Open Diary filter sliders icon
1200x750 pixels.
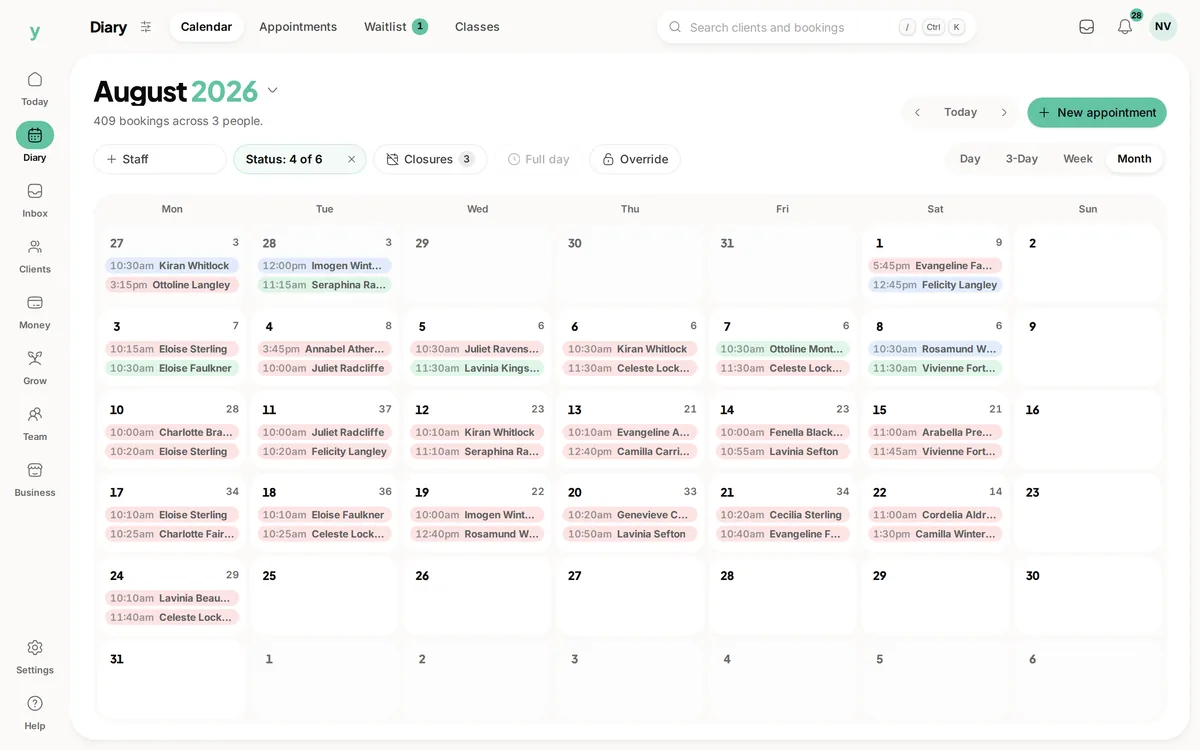click(x=146, y=27)
